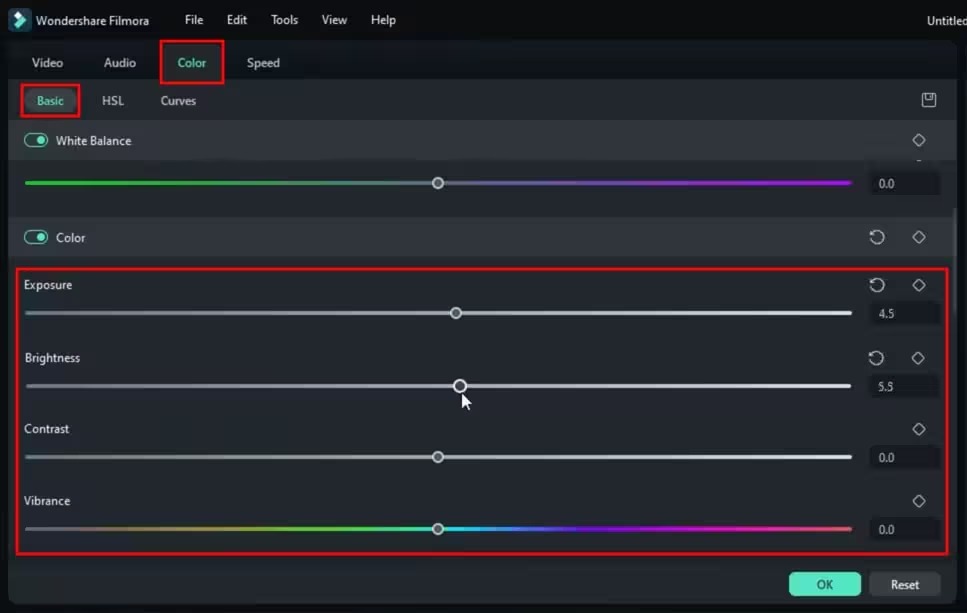967x613 pixels.
Task: Add keyframe diamond for Exposure
Action: coord(919,285)
